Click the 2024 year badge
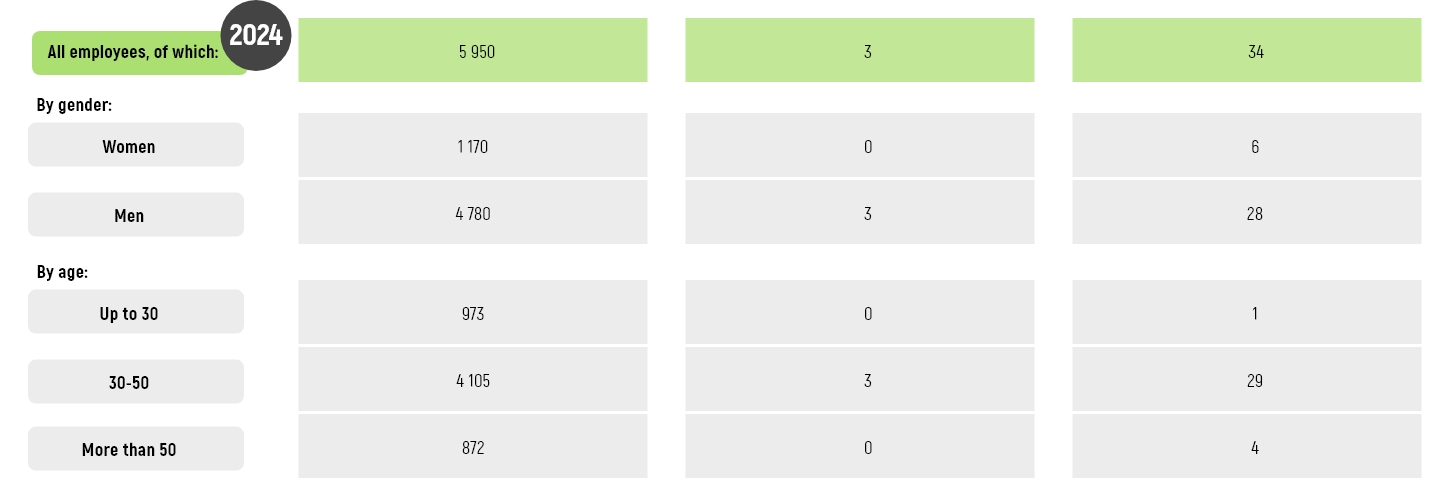This screenshot has width=1431, height=478. [x=255, y=37]
